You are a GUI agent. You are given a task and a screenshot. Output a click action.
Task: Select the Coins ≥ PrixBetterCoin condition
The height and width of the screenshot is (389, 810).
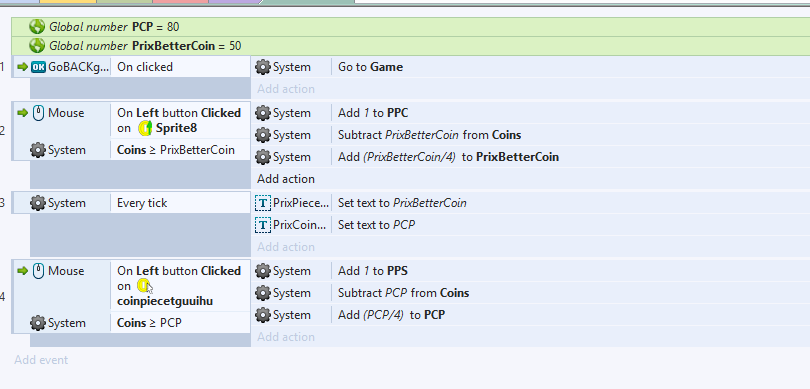point(180,150)
